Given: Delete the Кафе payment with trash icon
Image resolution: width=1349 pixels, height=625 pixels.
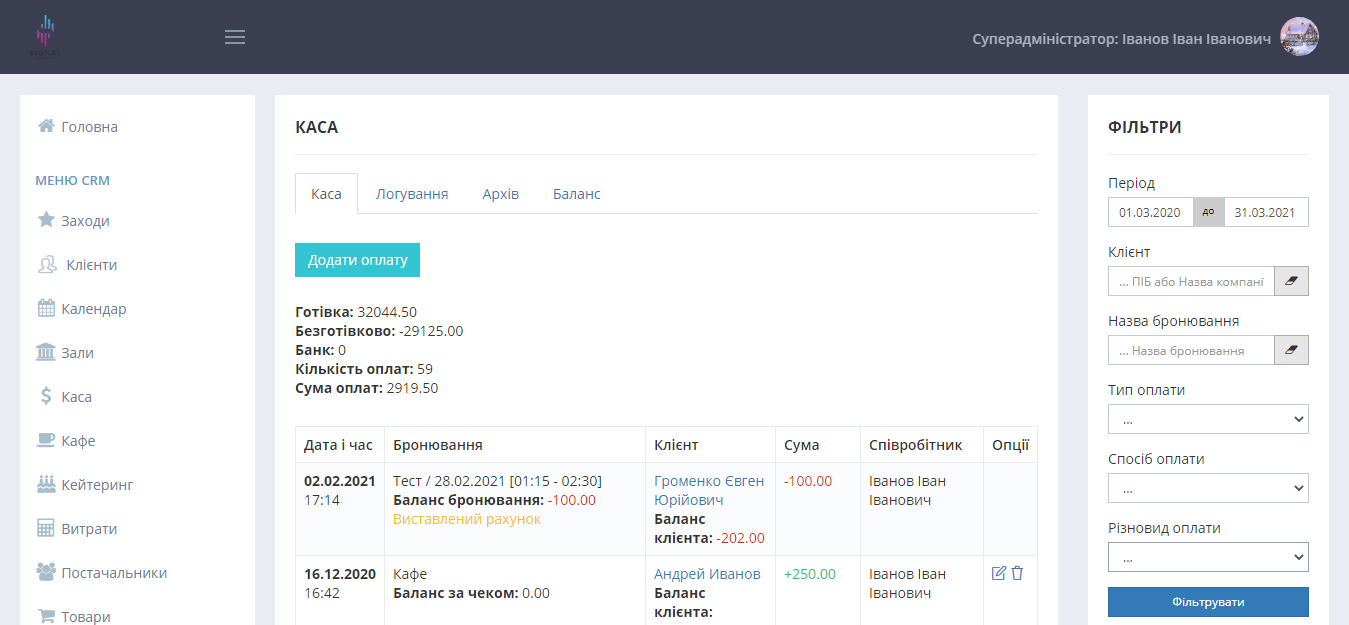Looking at the screenshot, I should pyautogui.click(x=1017, y=573).
